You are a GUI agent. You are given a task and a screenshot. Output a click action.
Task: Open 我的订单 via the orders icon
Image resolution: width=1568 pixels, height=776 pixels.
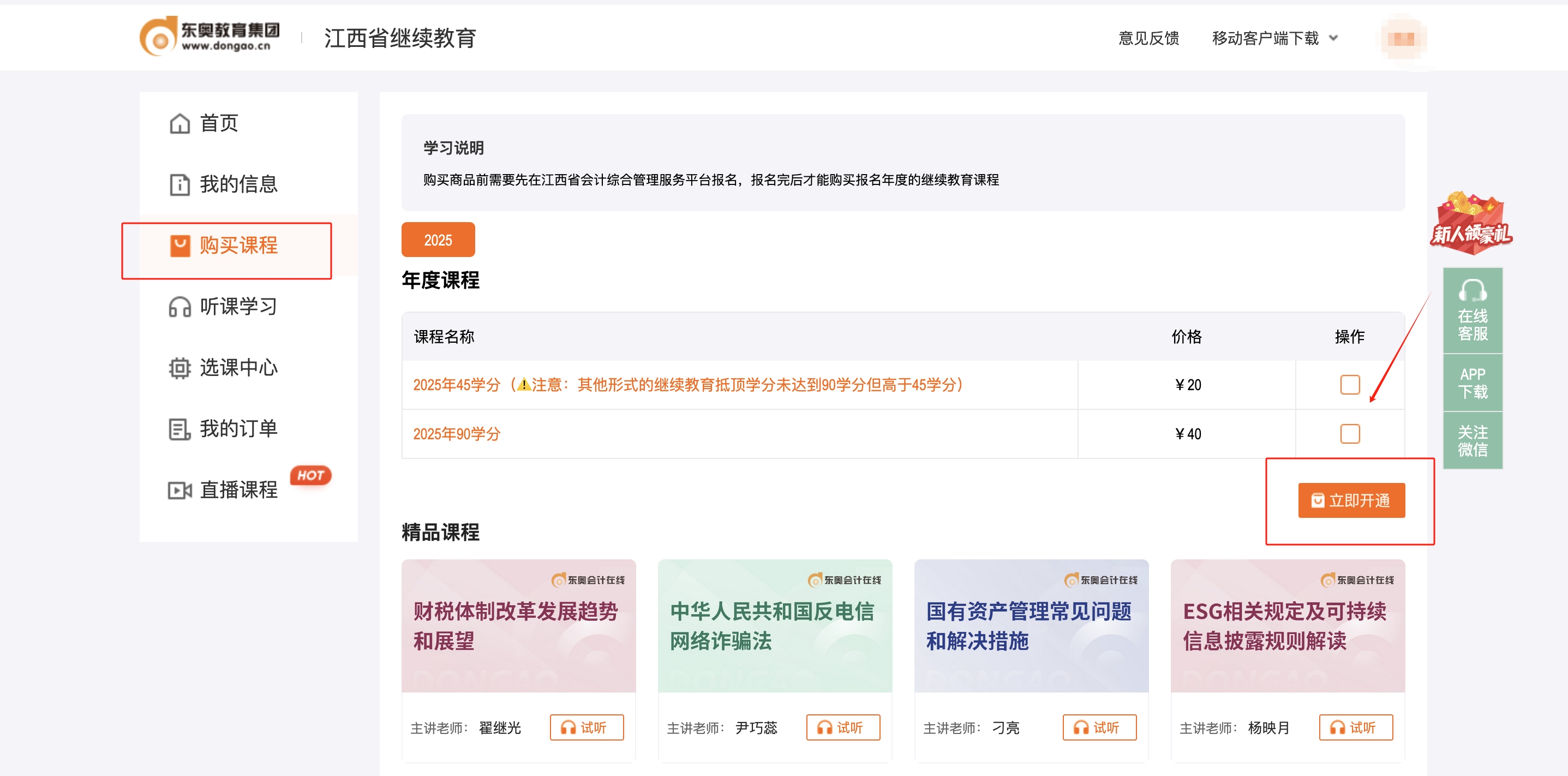(179, 428)
